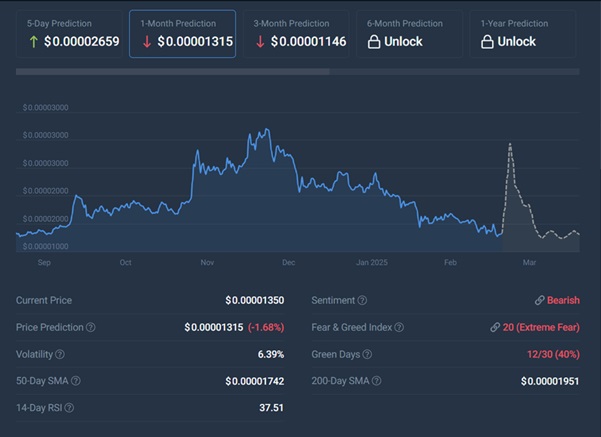Show help for 14-Day RSI
Image resolution: width=601 pixels, height=437 pixels.
click(70, 407)
